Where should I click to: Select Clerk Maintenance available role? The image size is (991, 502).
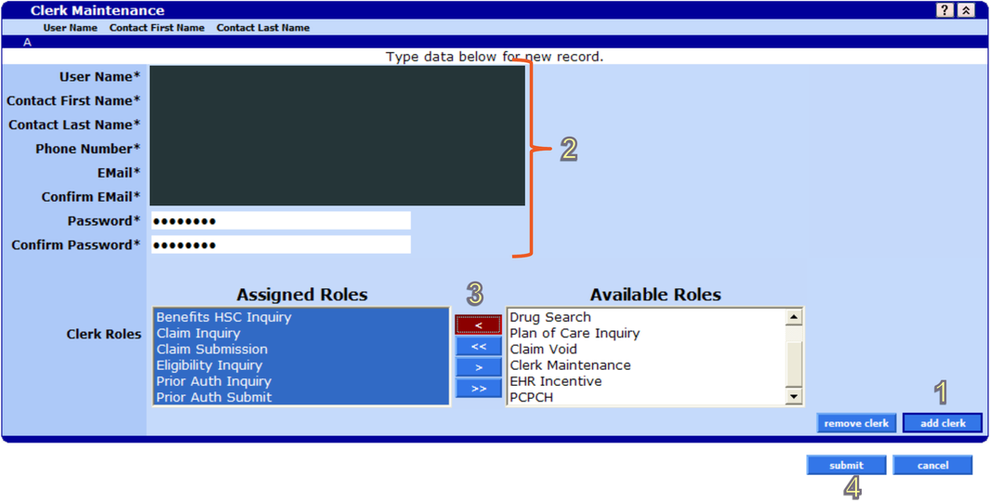tap(645, 365)
